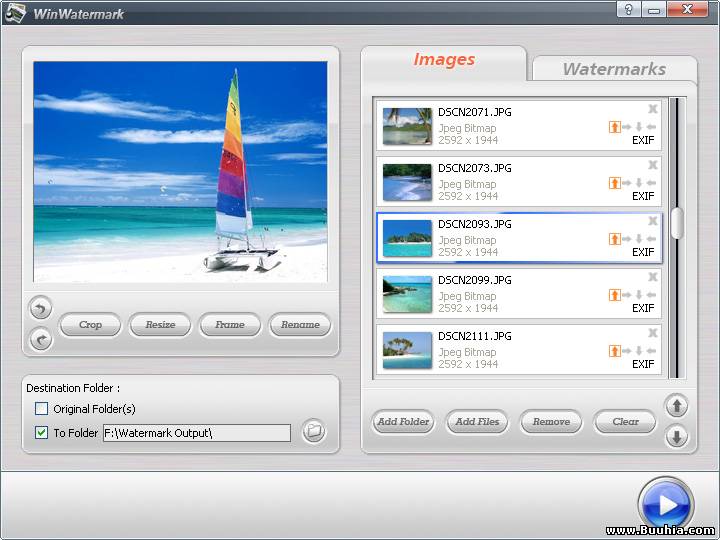This screenshot has height=540, width=720.
Task: Click the rotate clockwise arrow under the preview
Action: click(41, 340)
